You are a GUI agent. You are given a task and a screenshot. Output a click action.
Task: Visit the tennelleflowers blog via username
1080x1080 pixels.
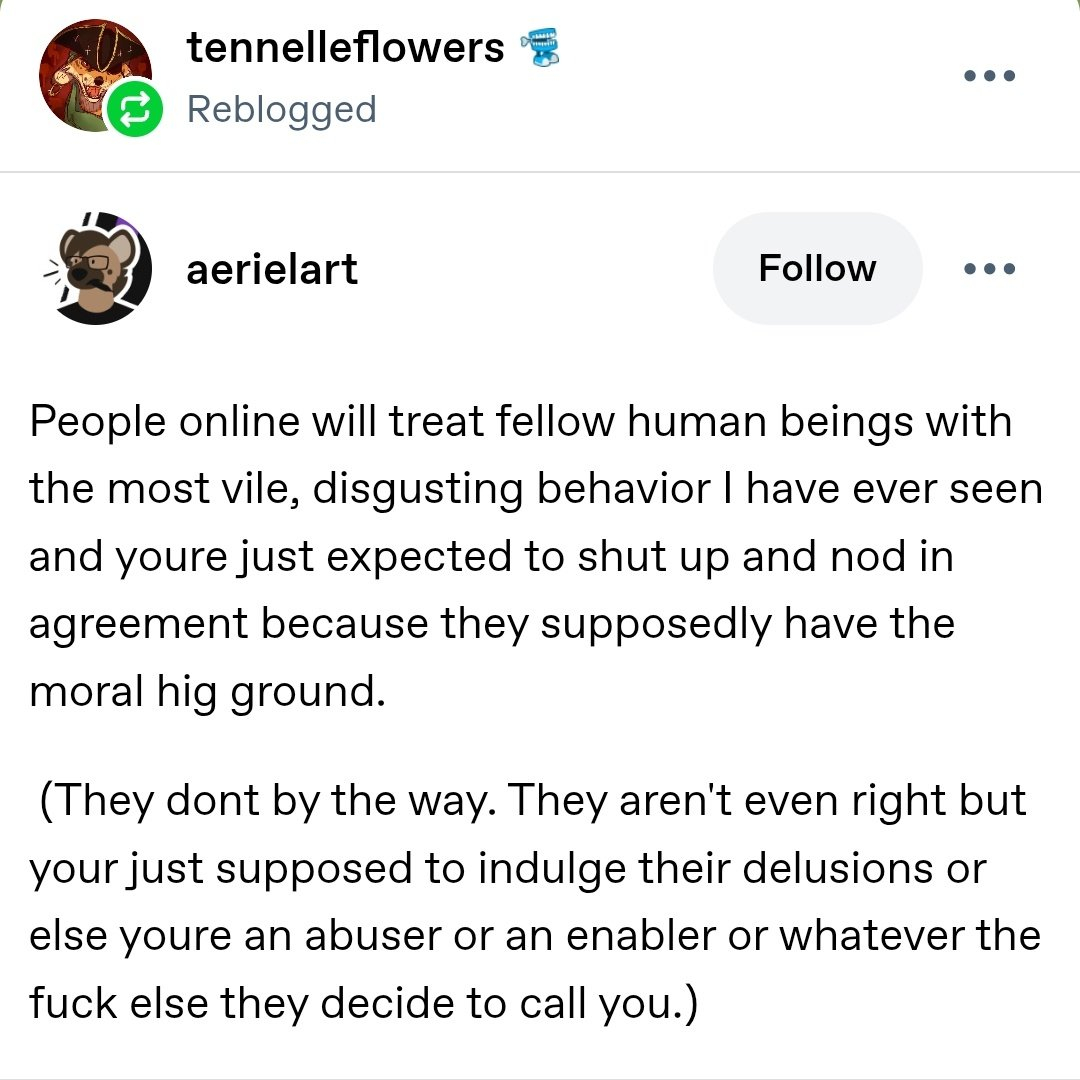tap(345, 48)
